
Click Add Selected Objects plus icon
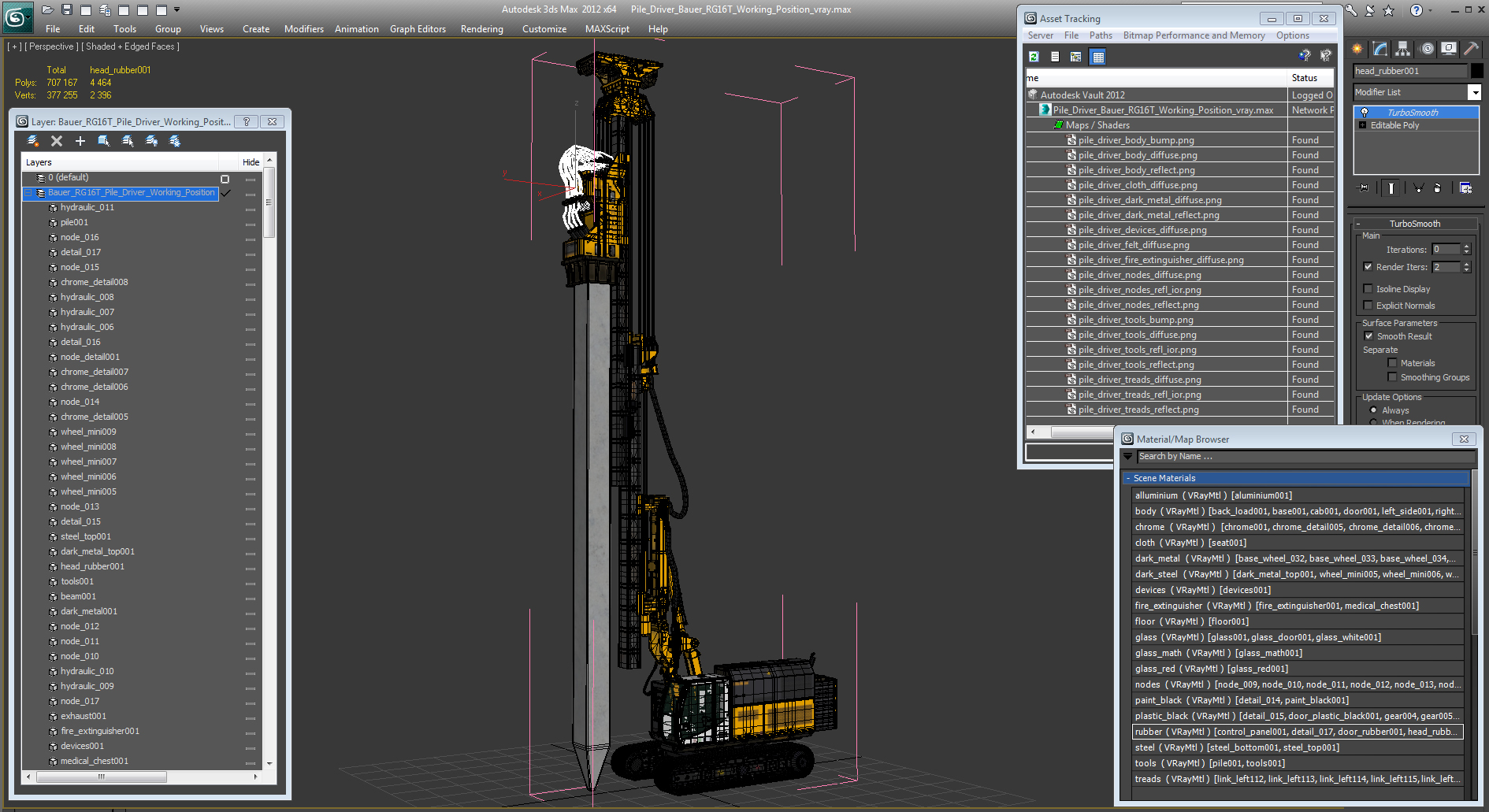pyautogui.click(x=80, y=141)
